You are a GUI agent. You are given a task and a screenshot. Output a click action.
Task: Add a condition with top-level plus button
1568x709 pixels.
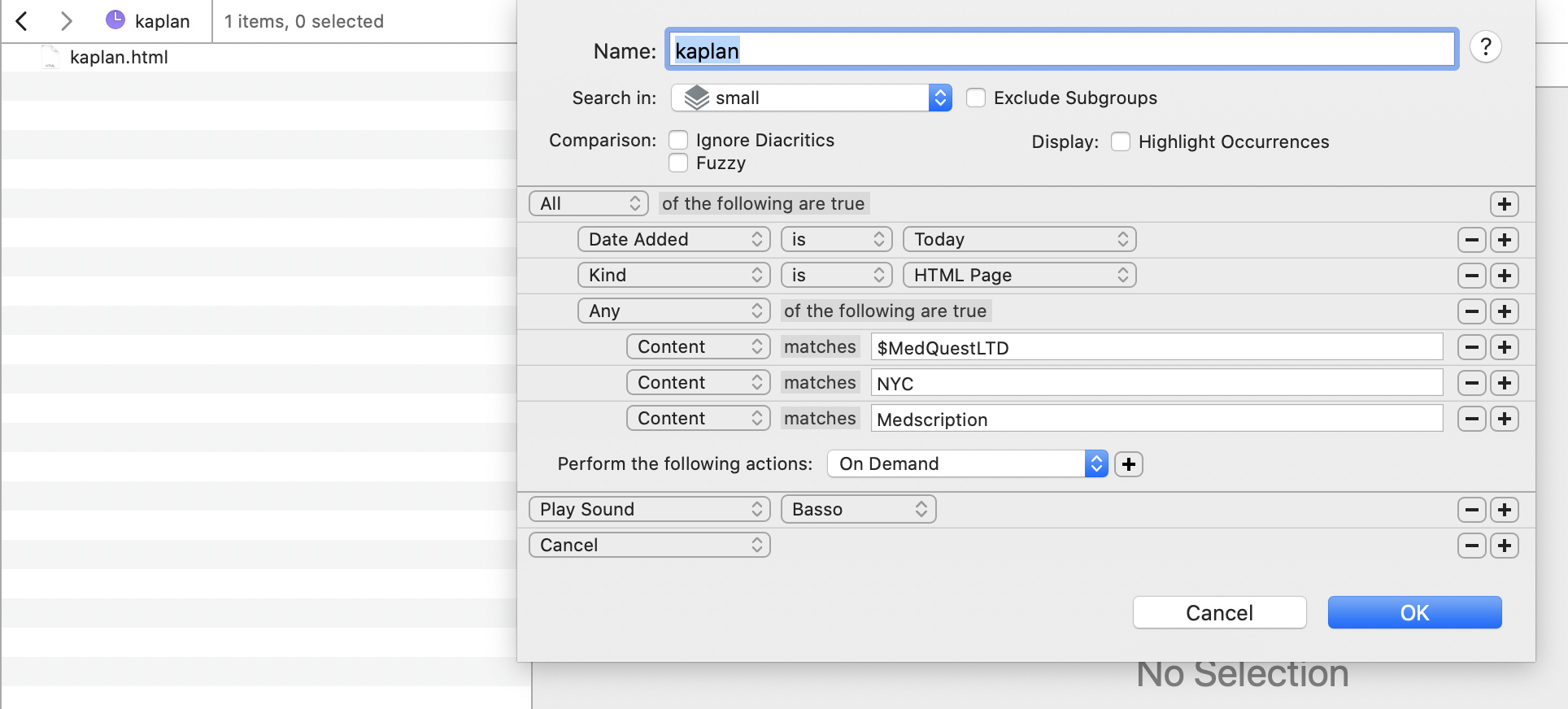tap(1504, 204)
